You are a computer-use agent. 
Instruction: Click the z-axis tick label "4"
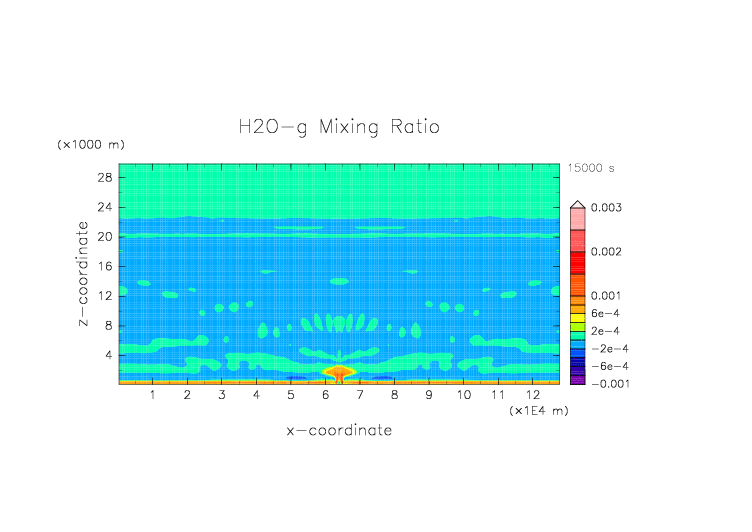[x=108, y=354]
